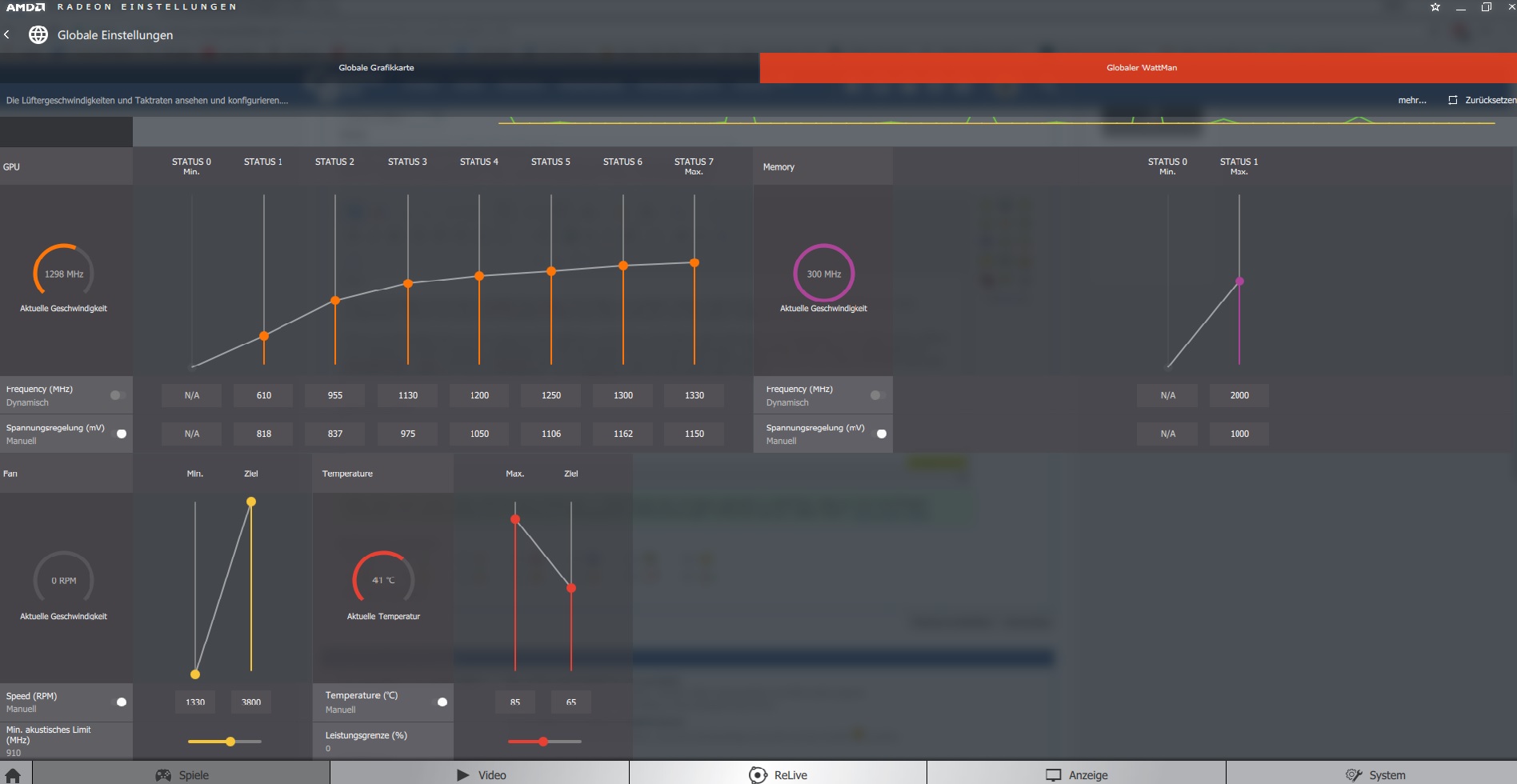Toggle GPU Frequency (MHz) Dynamisch switch
Screen dimensions: 1517x784
(x=118, y=395)
